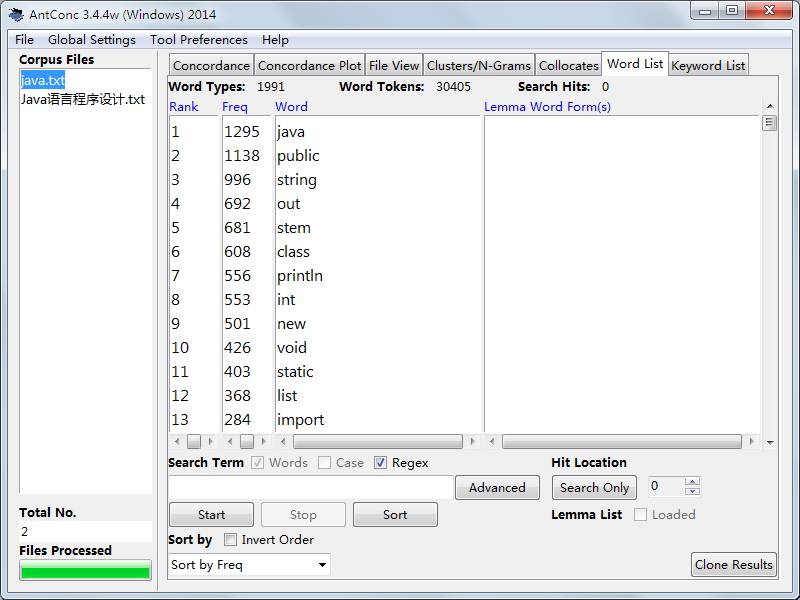The height and width of the screenshot is (600, 800).
Task: Click the Clone Results button
Action: [734, 565]
